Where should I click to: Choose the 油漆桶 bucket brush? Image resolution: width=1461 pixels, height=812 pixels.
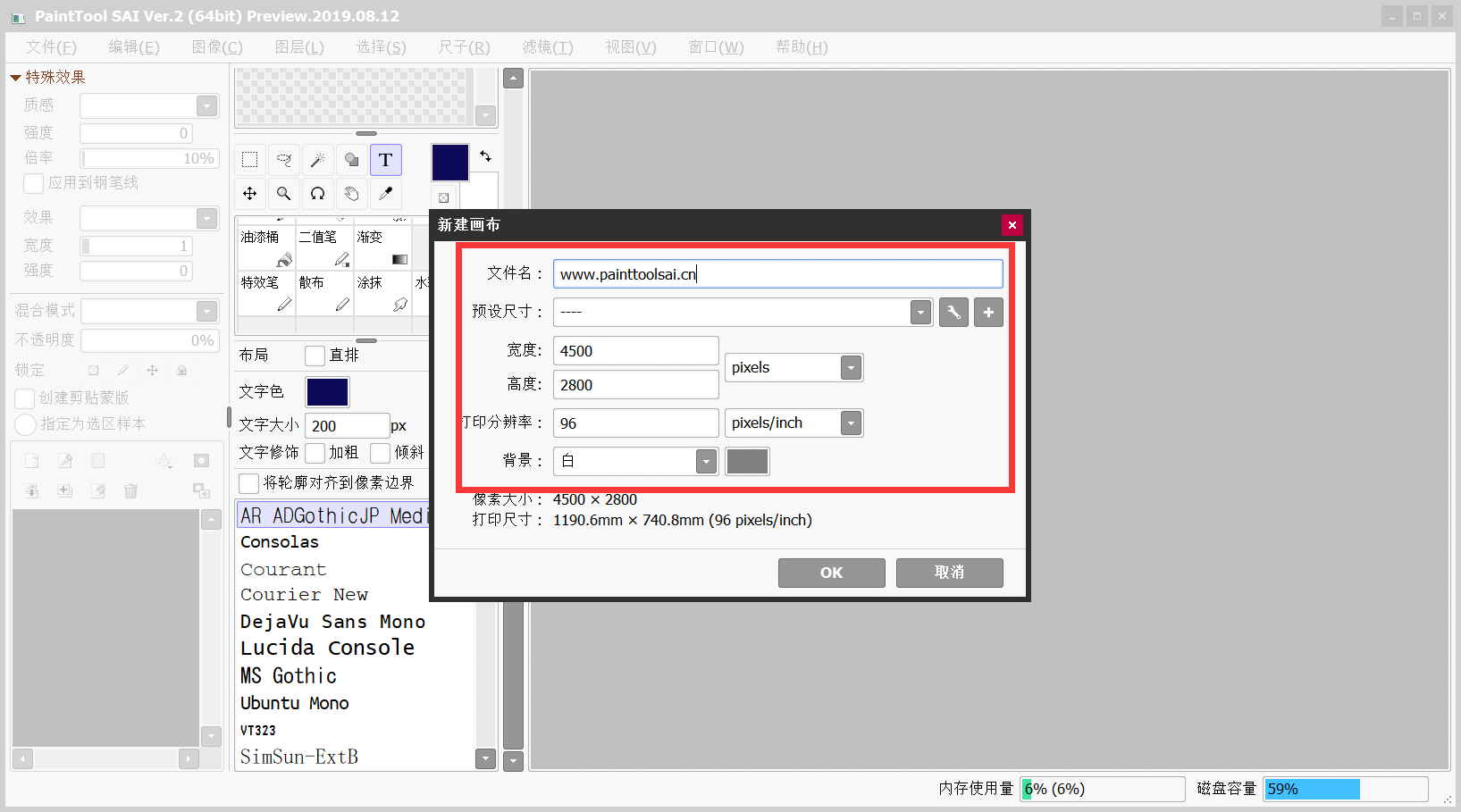click(x=266, y=247)
